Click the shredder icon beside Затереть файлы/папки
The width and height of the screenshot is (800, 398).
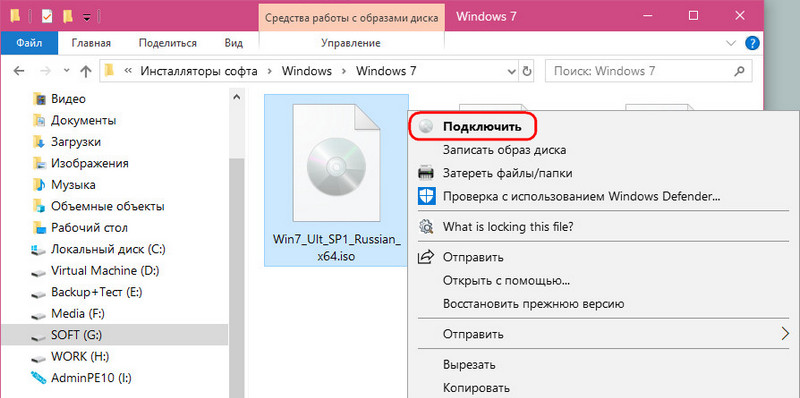point(426,173)
